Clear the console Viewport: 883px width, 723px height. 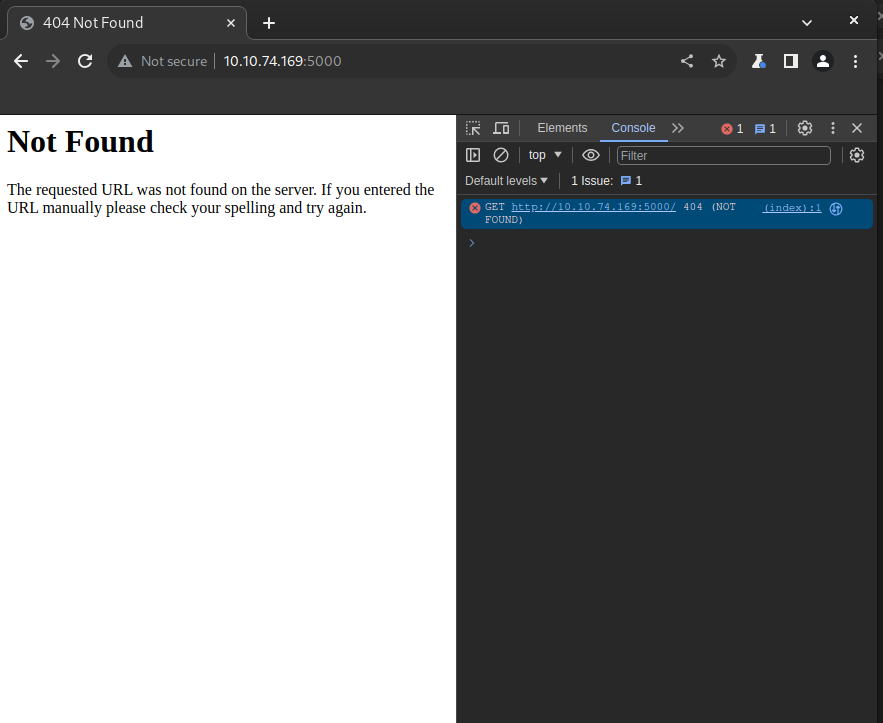click(501, 155)
